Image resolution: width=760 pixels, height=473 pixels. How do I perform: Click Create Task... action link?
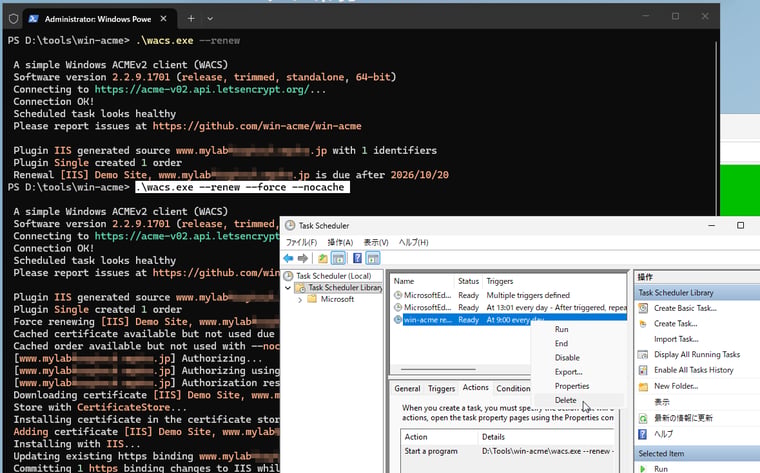coord(676,324)
